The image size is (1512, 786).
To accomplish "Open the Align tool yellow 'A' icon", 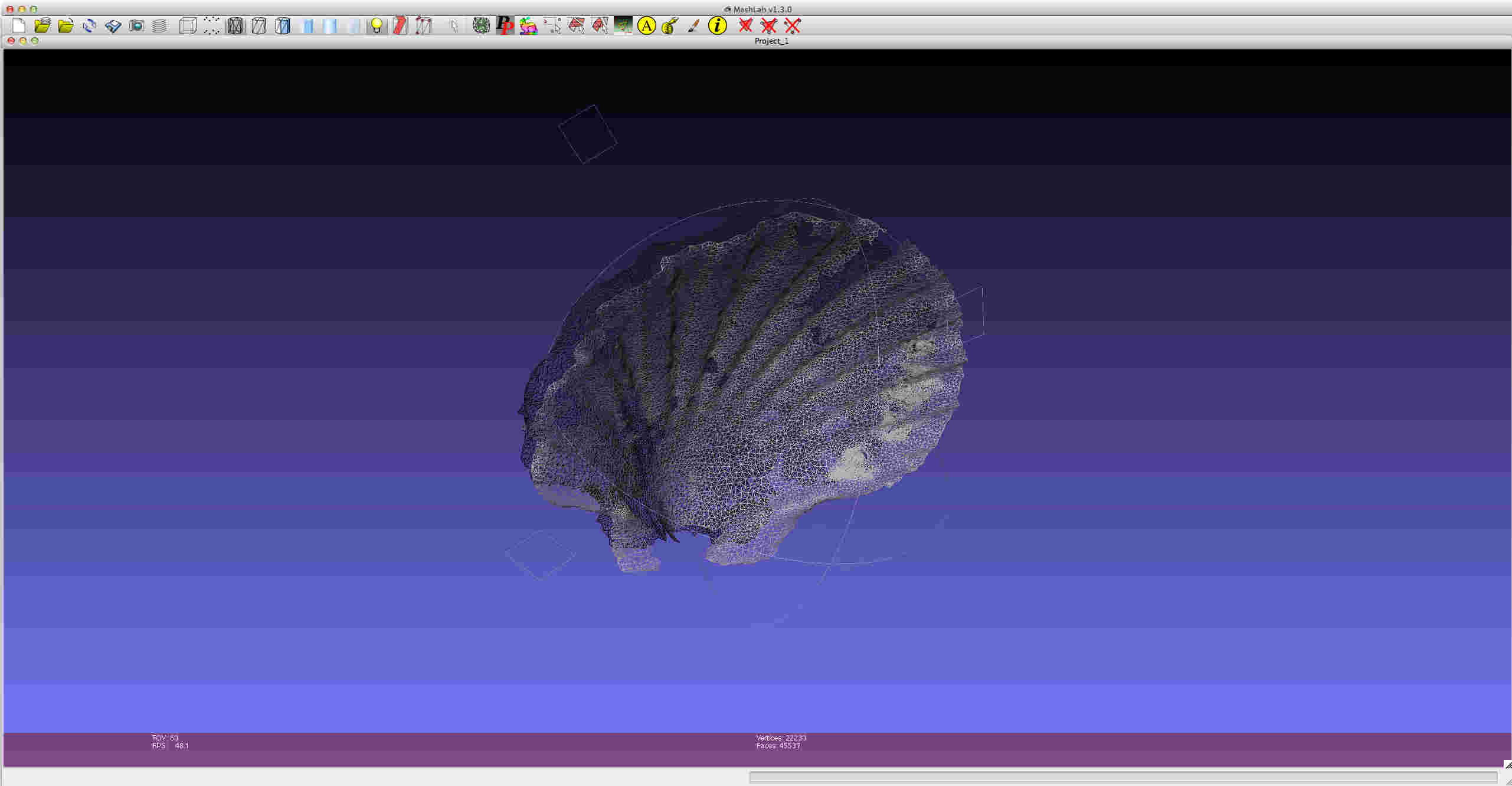I will click(x=647, y=25).
